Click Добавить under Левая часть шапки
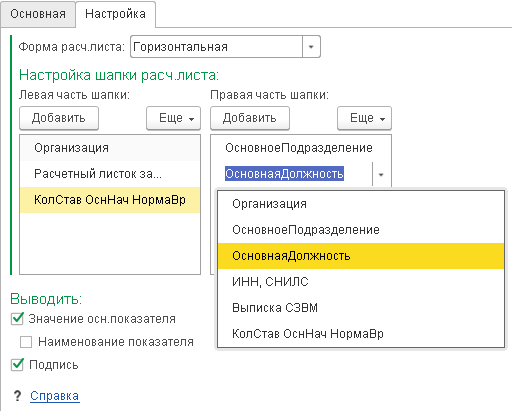512x411 pixels. click(59, 118)
